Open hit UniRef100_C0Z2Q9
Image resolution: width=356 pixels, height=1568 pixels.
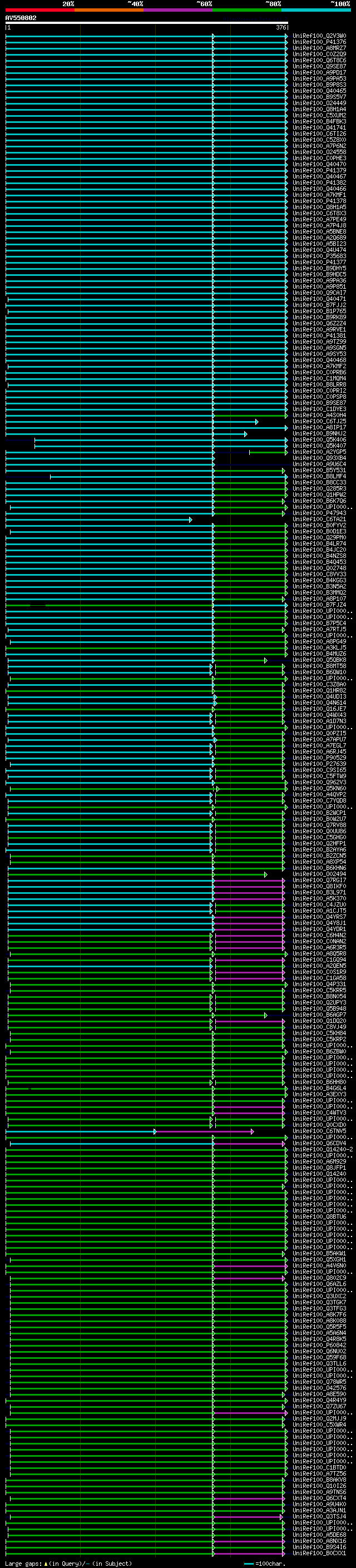319,54
